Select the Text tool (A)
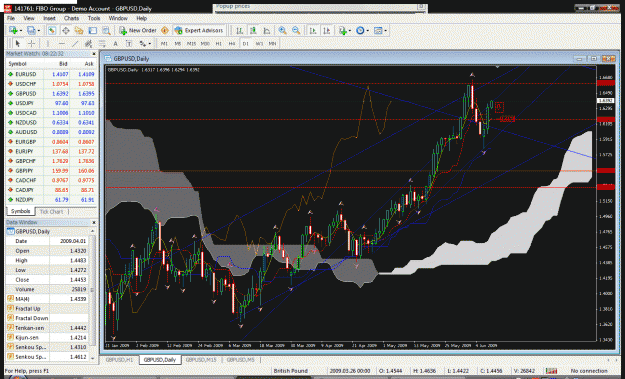Image resolution: width=625 pixels, height=379 pixels. [115, 43]
